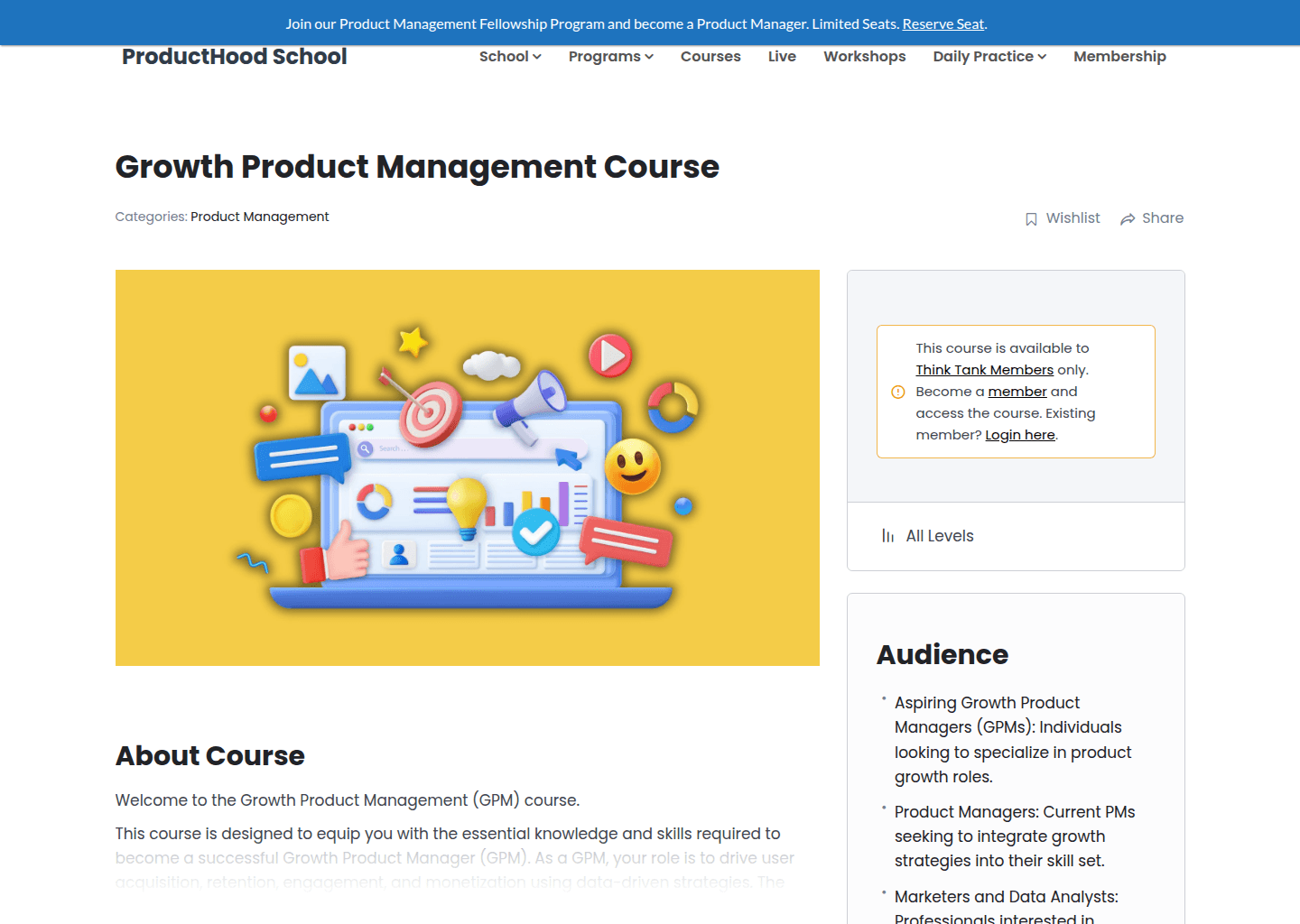Click the ProductHood School logo
The image size is (1300, 924).
tap(234, 56)
